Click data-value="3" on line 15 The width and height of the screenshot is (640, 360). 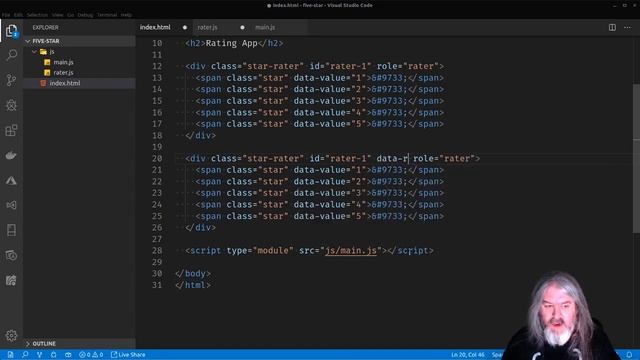click(330, 101)
